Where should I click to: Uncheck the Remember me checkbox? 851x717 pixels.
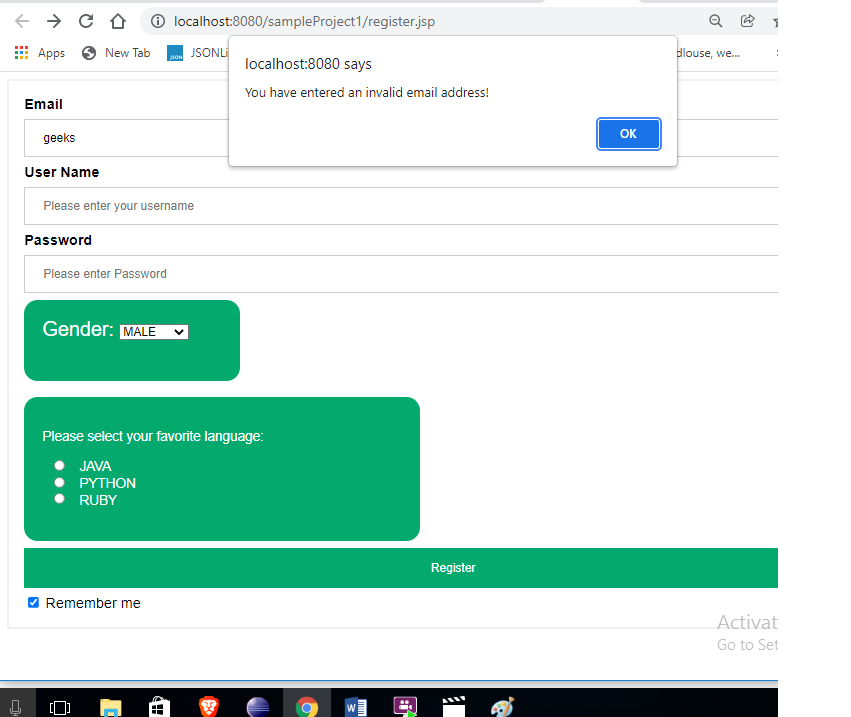click(33, 603)
